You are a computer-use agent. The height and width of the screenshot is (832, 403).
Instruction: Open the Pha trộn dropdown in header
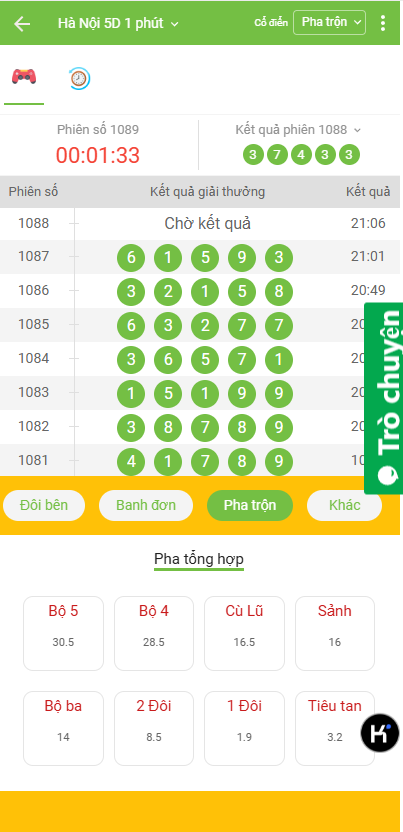329,22
